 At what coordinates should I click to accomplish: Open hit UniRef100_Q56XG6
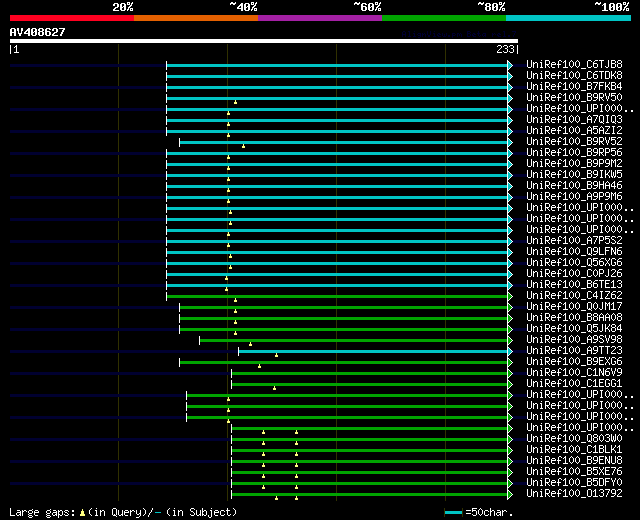(574, 263)
